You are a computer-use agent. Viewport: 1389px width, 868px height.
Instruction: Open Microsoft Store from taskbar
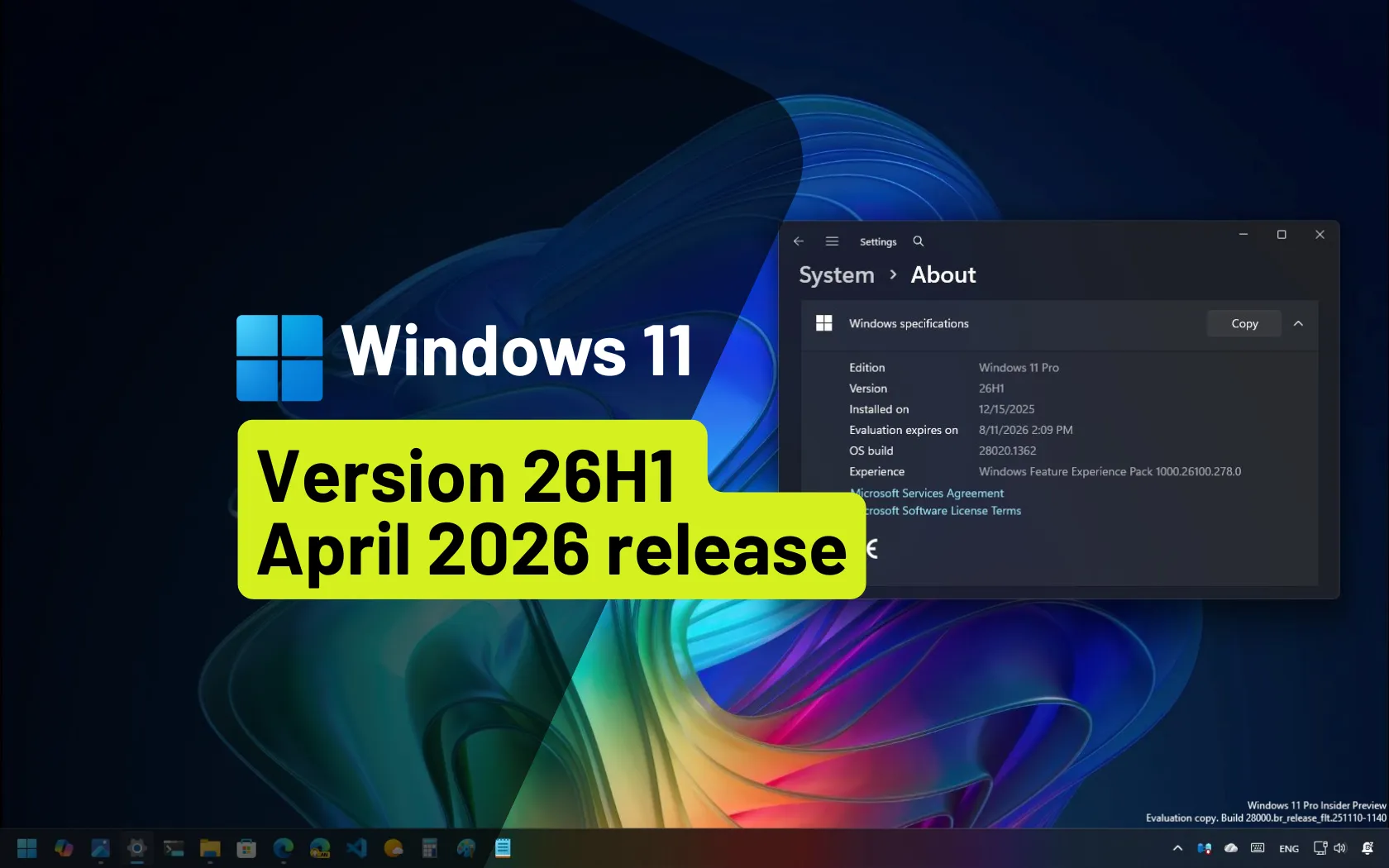tap(246, 848)
